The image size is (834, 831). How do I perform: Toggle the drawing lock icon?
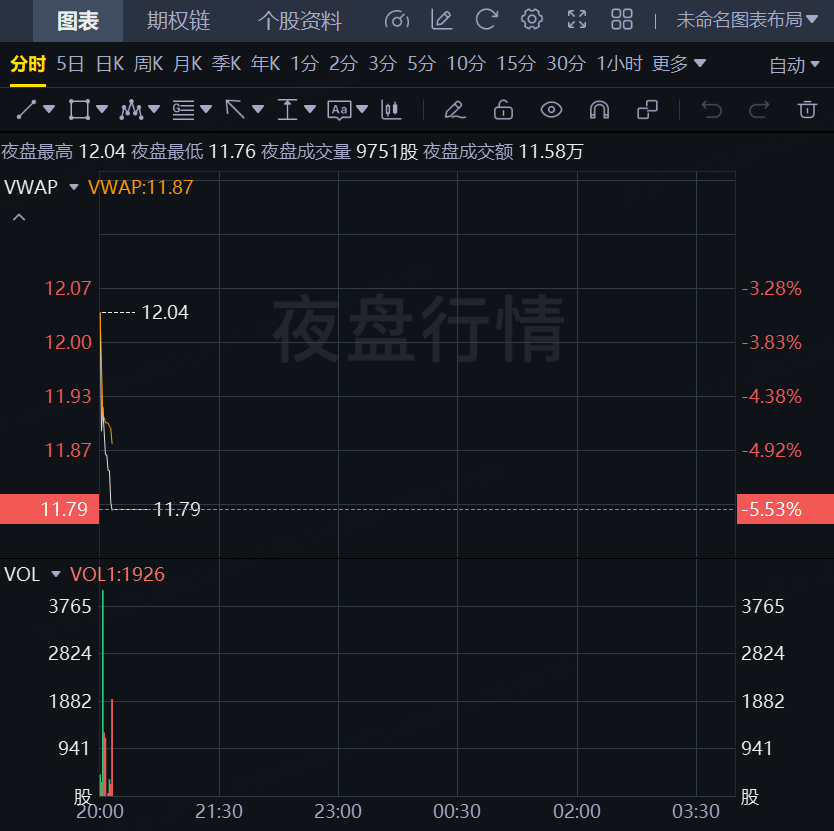click(x=503, y=109)
